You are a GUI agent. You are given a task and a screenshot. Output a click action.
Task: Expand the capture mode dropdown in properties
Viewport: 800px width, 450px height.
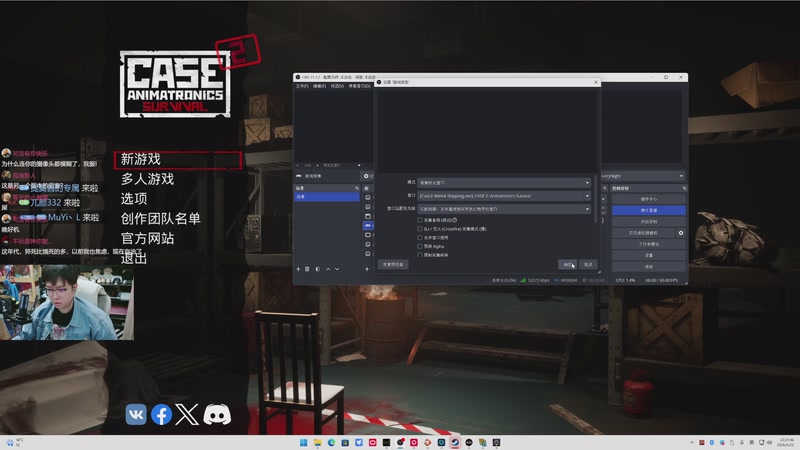point(504,183)
